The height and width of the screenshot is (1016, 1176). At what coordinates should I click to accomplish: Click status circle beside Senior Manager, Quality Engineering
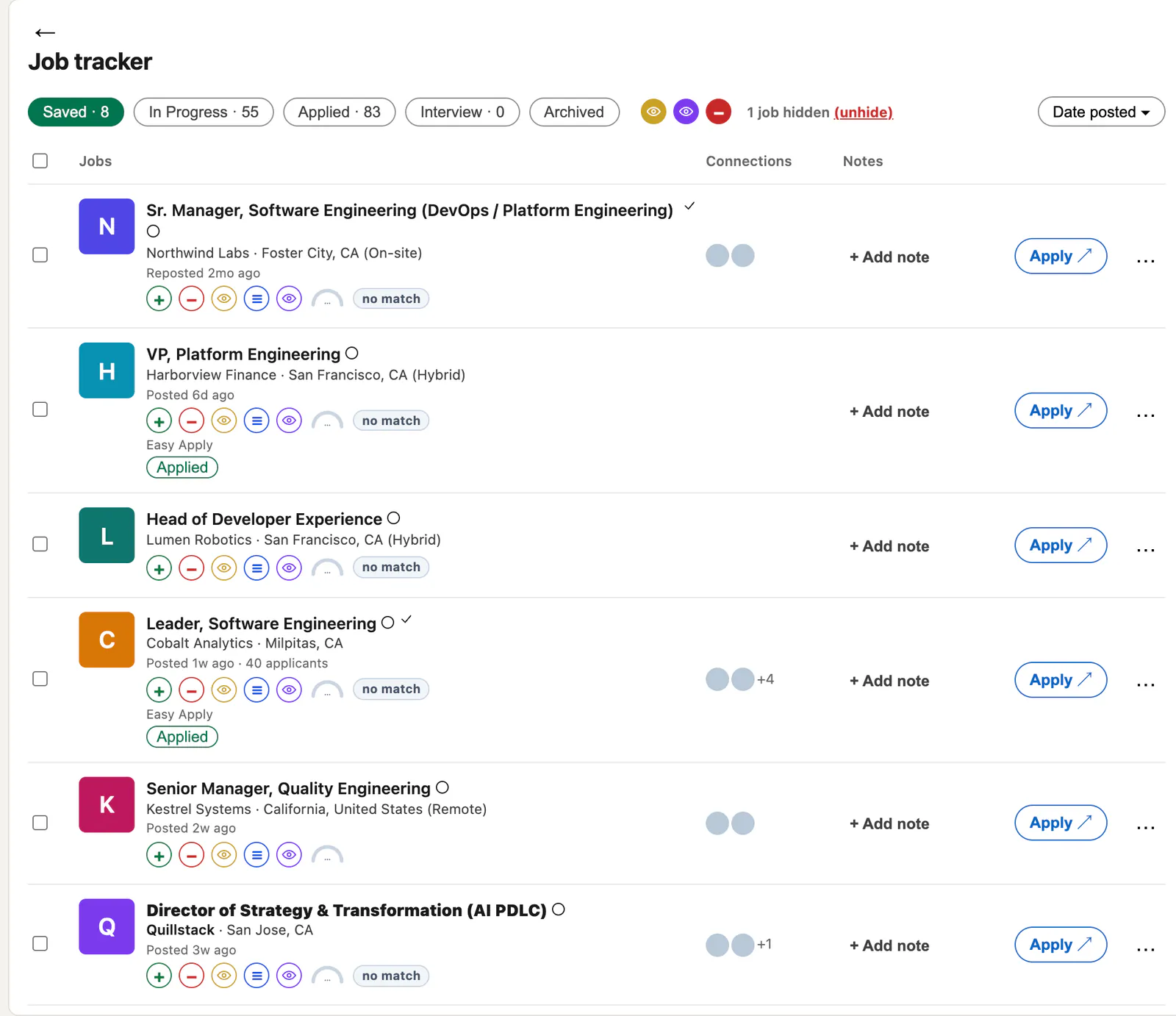(x=442, y=787)
